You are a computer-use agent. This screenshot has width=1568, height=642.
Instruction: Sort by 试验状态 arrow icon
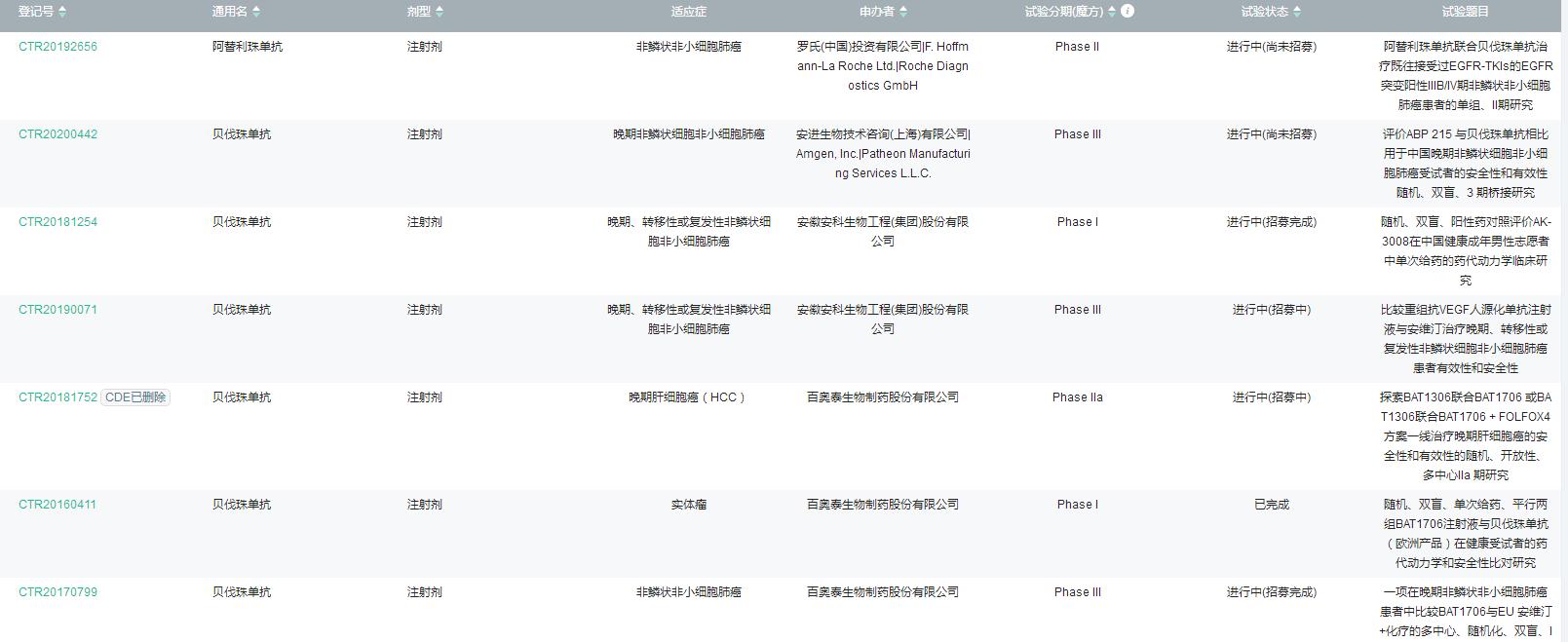1297,12
